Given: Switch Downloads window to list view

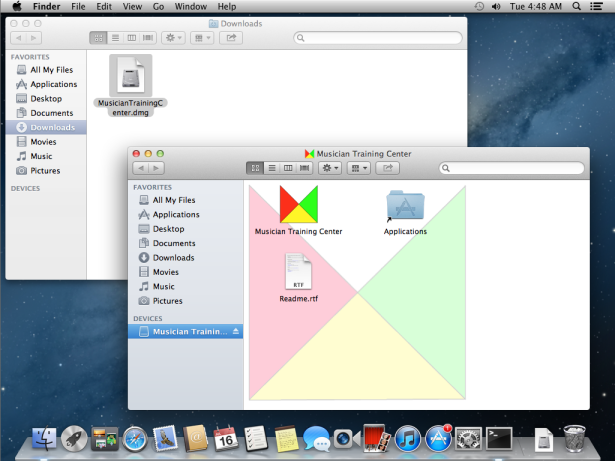Looking at the screenshot, I should pos(115,38).
